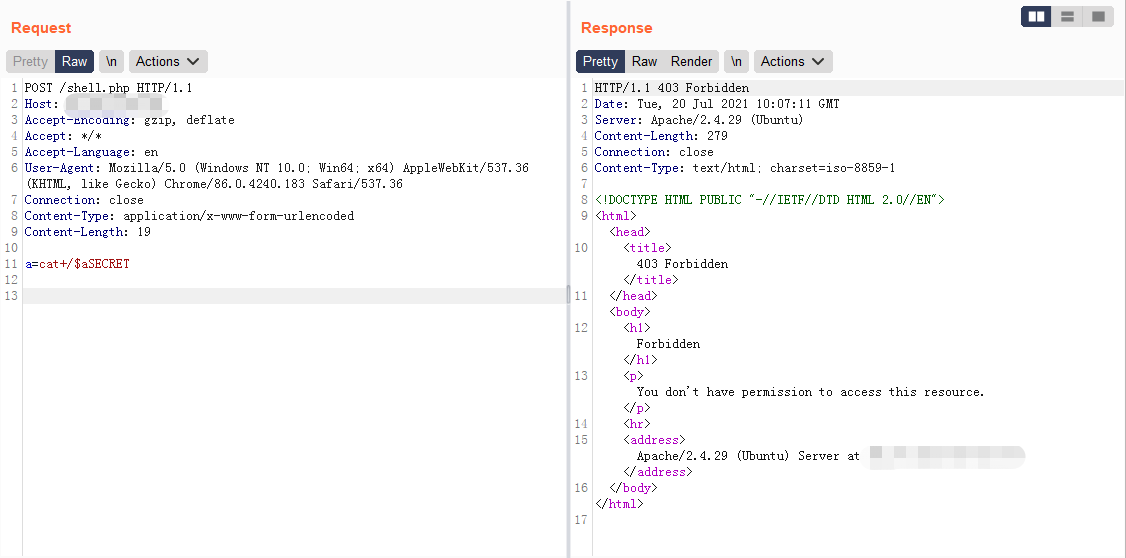Switch to side-by-side split layout icon
Viewport: 1126px width, 558px height.
pyautogui.click(x=1036, y=17)
